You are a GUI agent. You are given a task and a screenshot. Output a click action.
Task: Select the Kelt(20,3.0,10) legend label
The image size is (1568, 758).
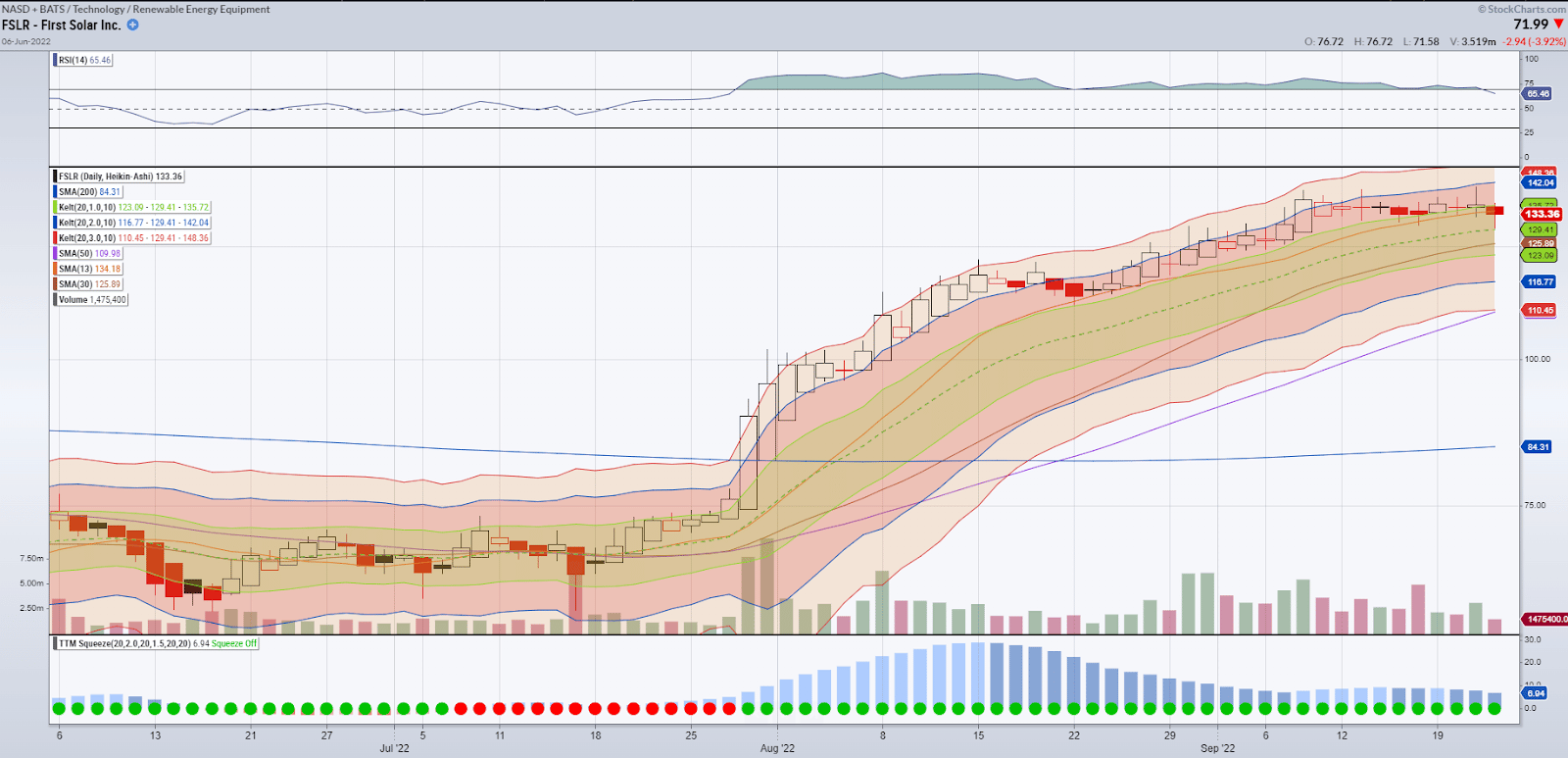pyautogui.click(x=133, y=238)
